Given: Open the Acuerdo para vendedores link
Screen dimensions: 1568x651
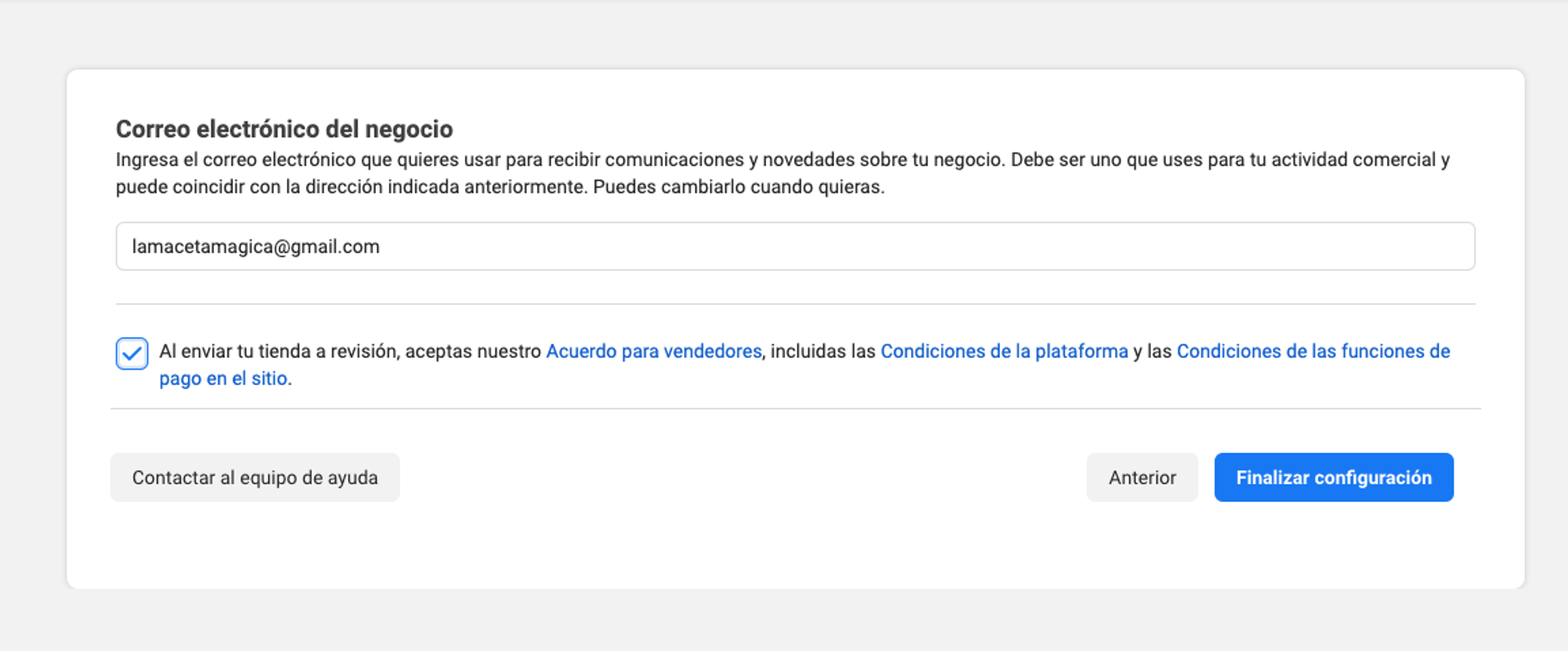Looking at the screenshot, I should [654, 351].
